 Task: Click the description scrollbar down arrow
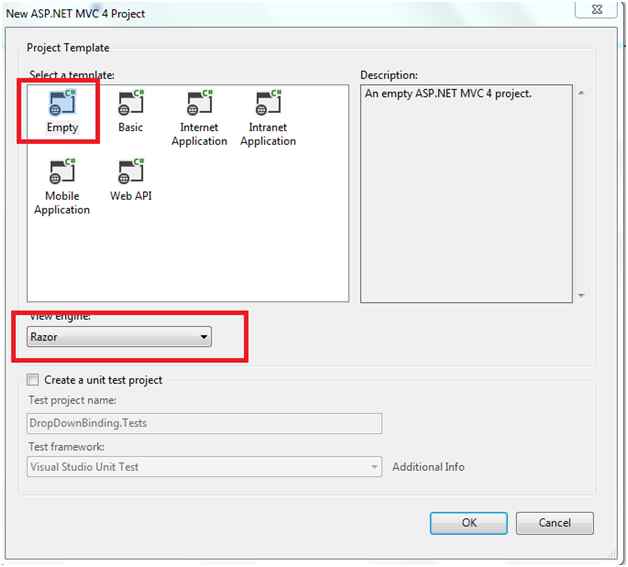click(x=581, y=296)
